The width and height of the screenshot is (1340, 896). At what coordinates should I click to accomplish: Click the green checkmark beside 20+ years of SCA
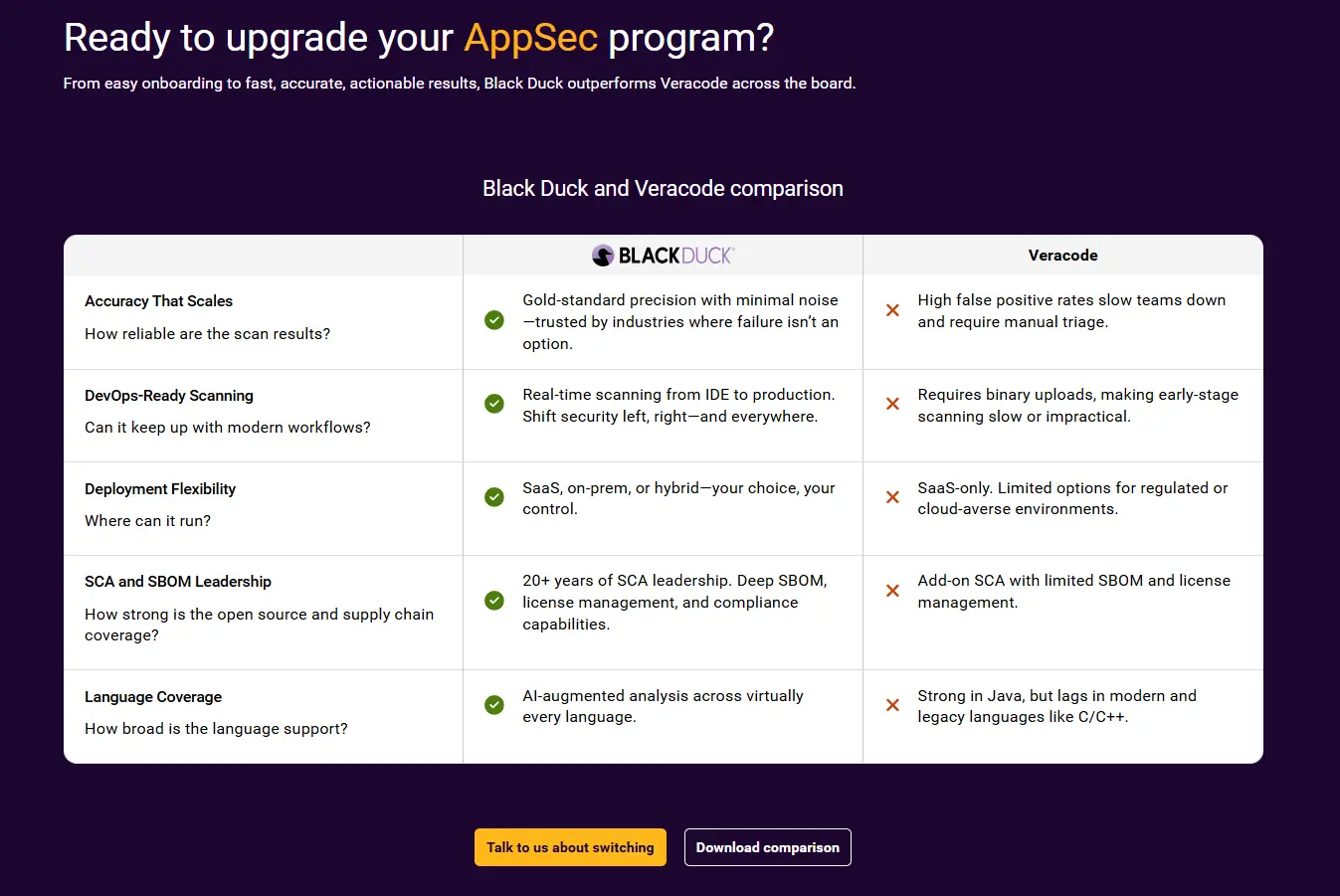[x=494, y=601]
